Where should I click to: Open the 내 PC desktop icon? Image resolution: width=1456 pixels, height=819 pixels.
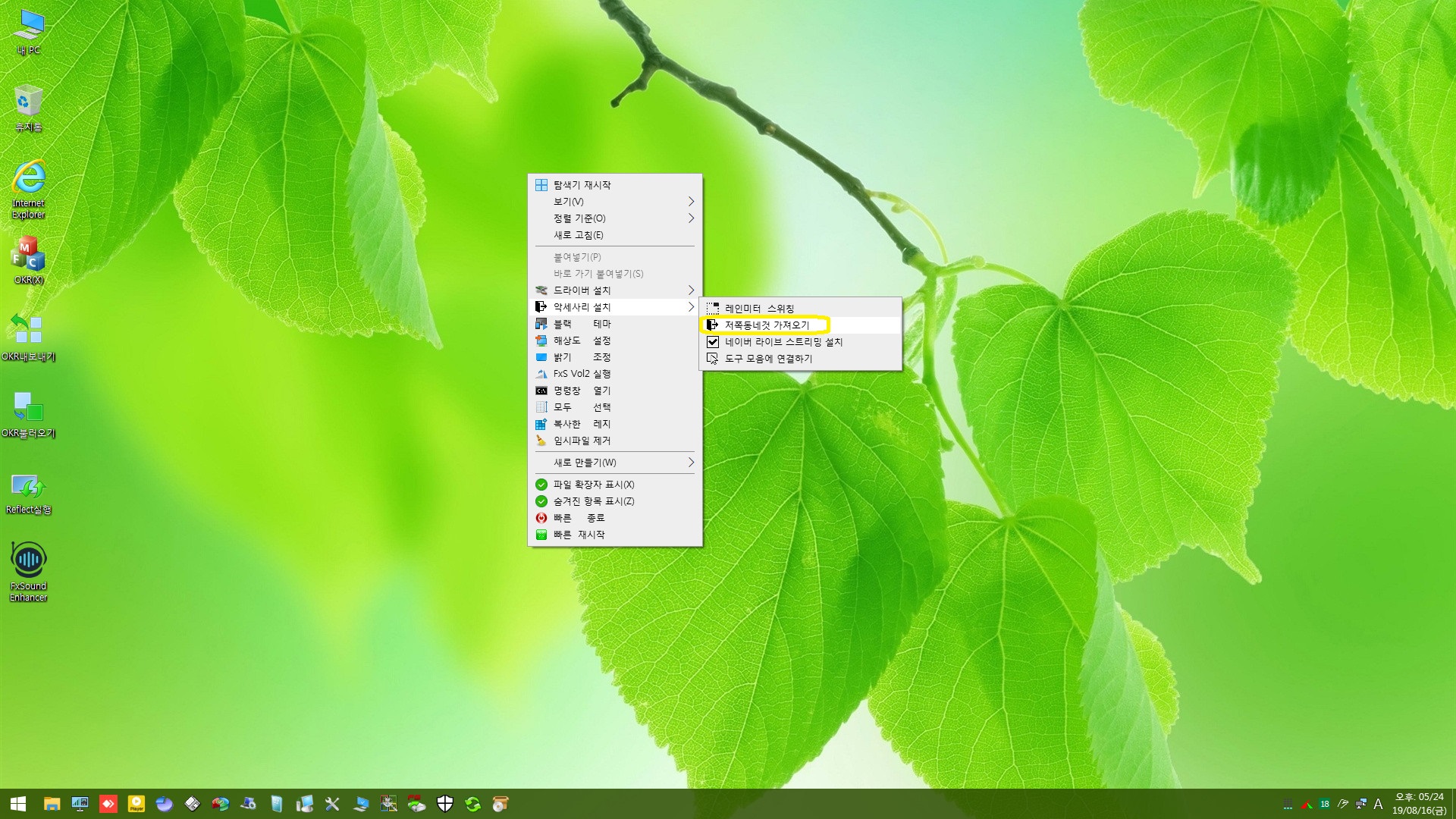(29, 33)
